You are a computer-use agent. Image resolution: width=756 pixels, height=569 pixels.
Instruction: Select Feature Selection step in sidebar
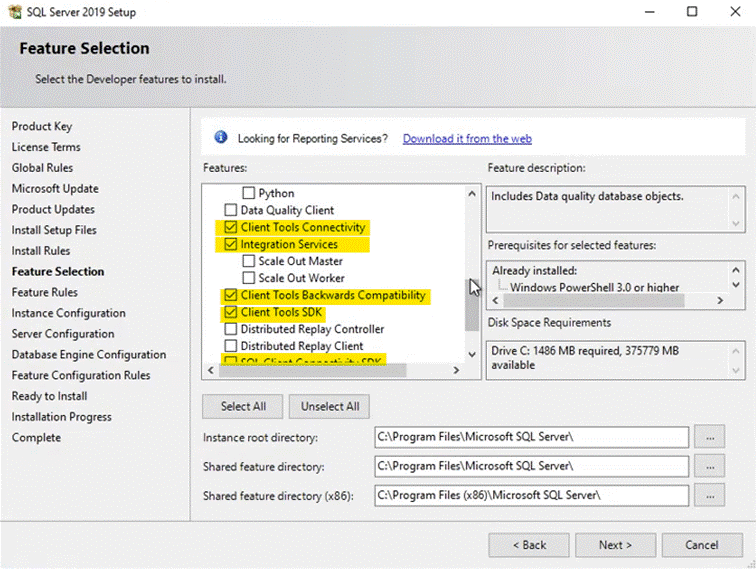click(x=58, y=271)
